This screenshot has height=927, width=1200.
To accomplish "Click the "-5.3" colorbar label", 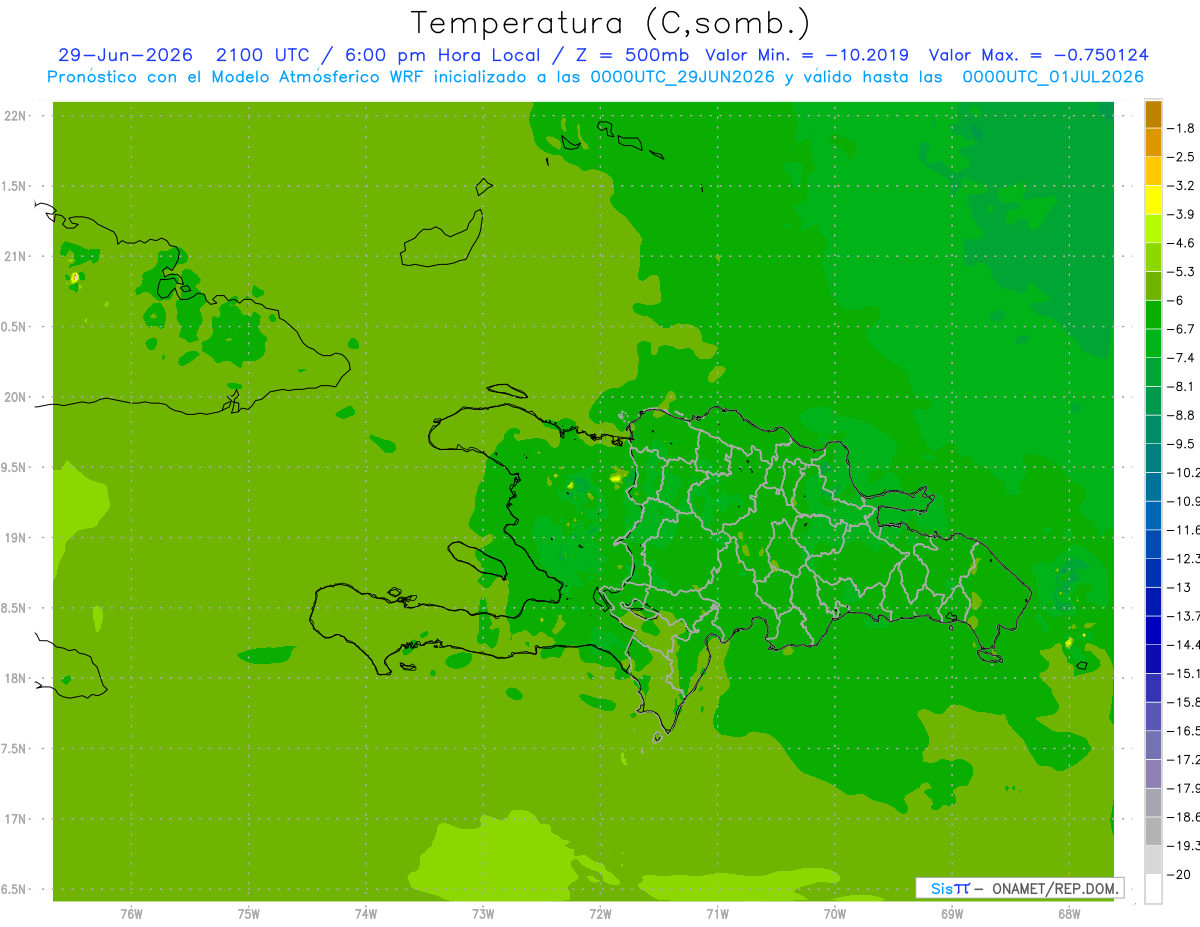I will [1182, 271].
